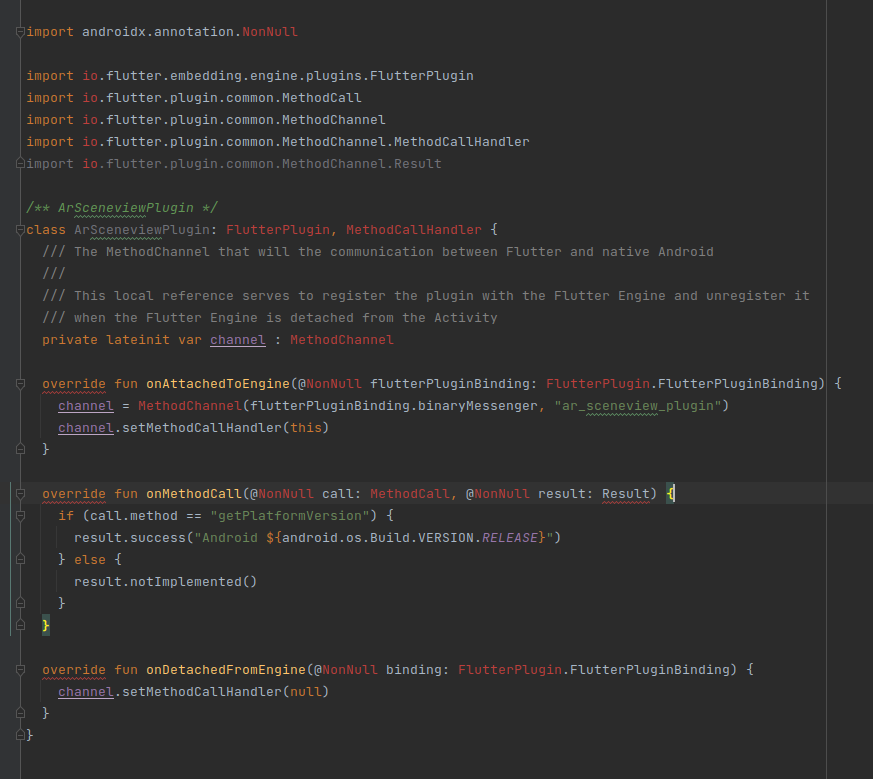This screenshot has width=873, height=779.
Task: Click result.success call
Action: coord(130,538)
